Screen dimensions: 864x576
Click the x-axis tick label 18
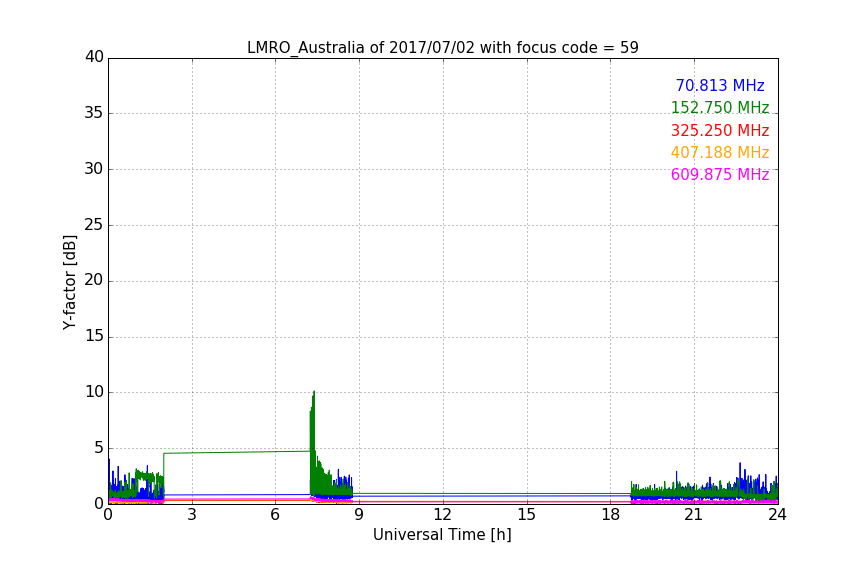coord(611,515)
